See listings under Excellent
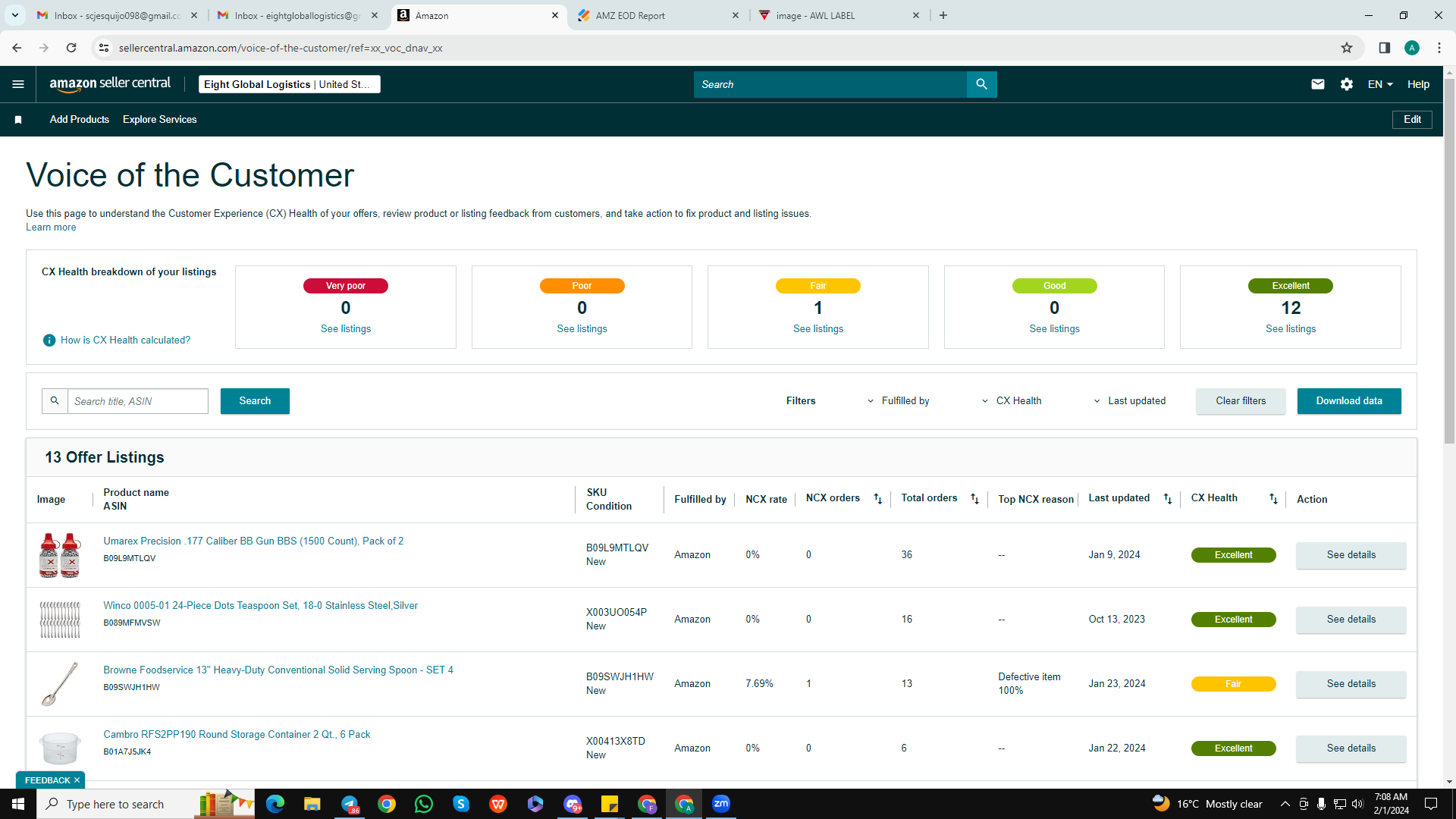This screenshot has width=1456, height=819. coord(1291,329)
